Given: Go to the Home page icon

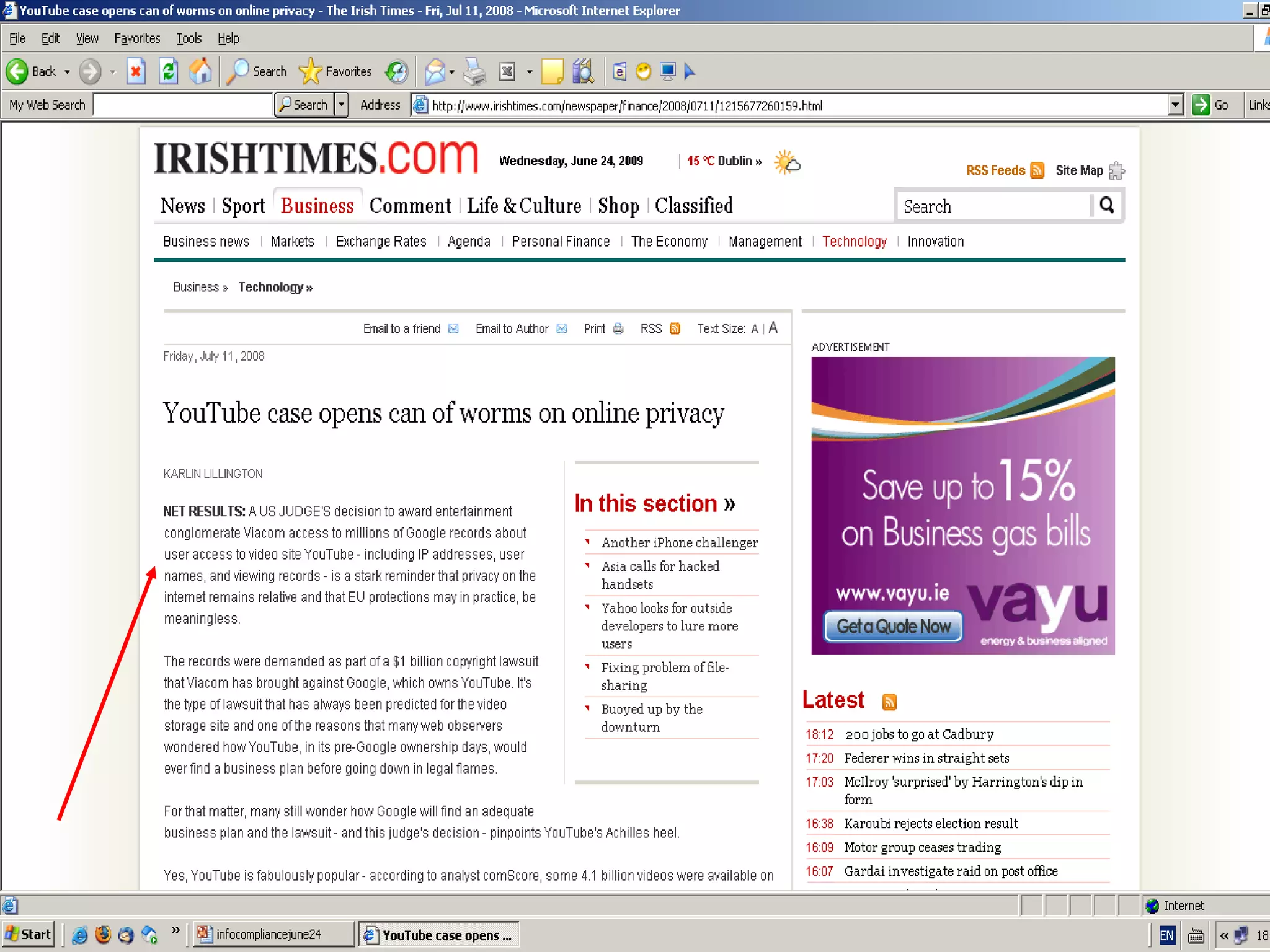Looking at the screenshot, I should (x=200, y=72).
